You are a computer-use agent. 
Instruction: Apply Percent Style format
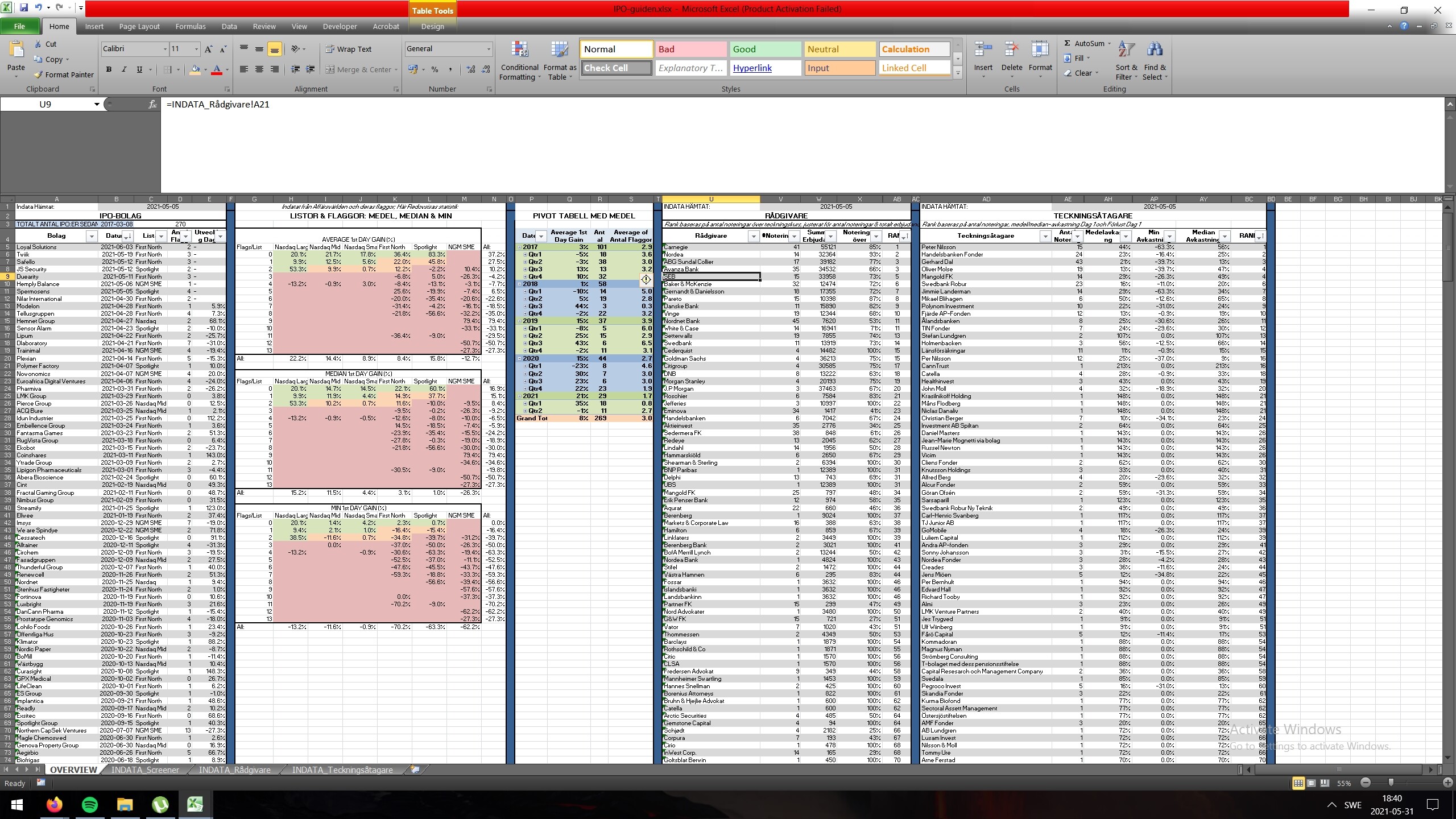point(435,69)
